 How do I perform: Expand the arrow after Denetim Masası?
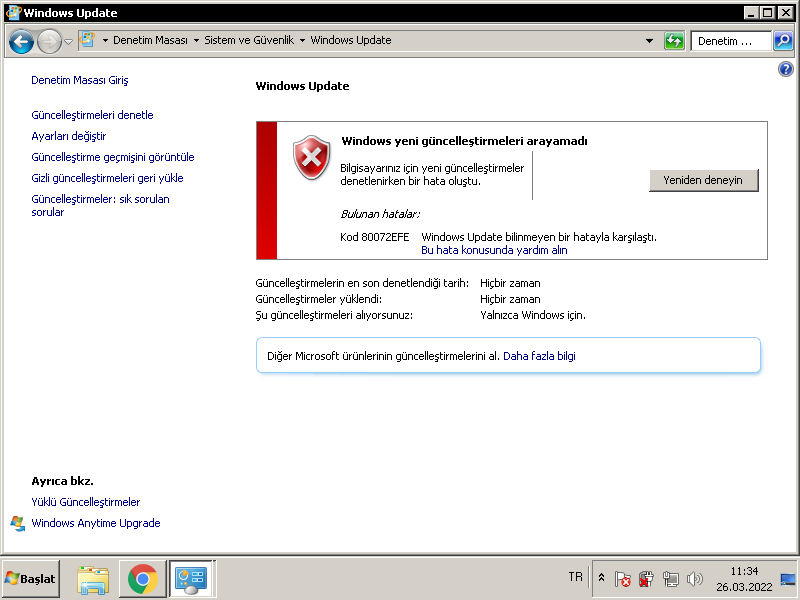pyautogui.click(x=196, y=40)
